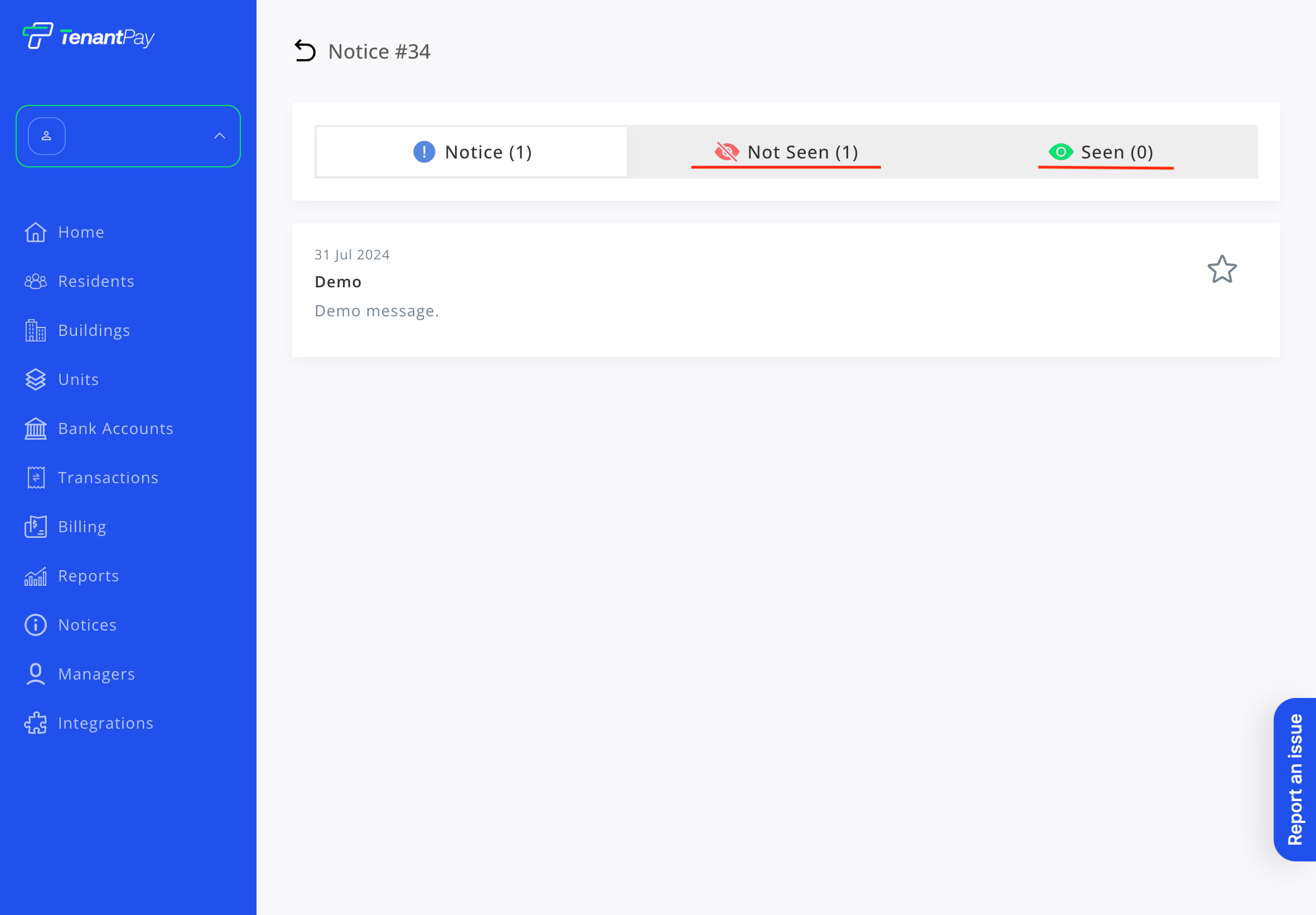Click the Units layers icon

point(36,379)
